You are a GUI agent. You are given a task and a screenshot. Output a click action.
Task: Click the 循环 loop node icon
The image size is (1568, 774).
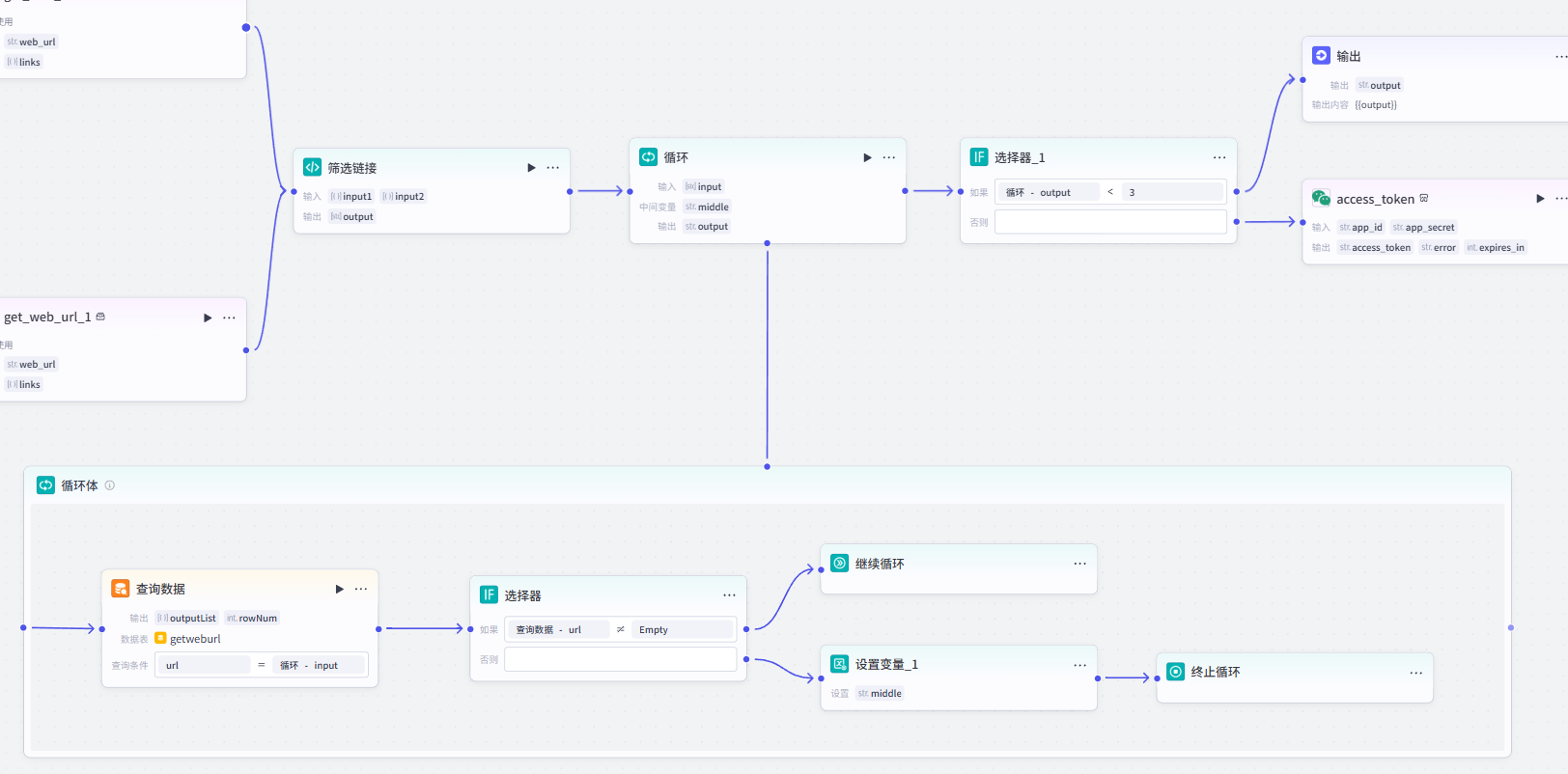click(x=648, y=156)
